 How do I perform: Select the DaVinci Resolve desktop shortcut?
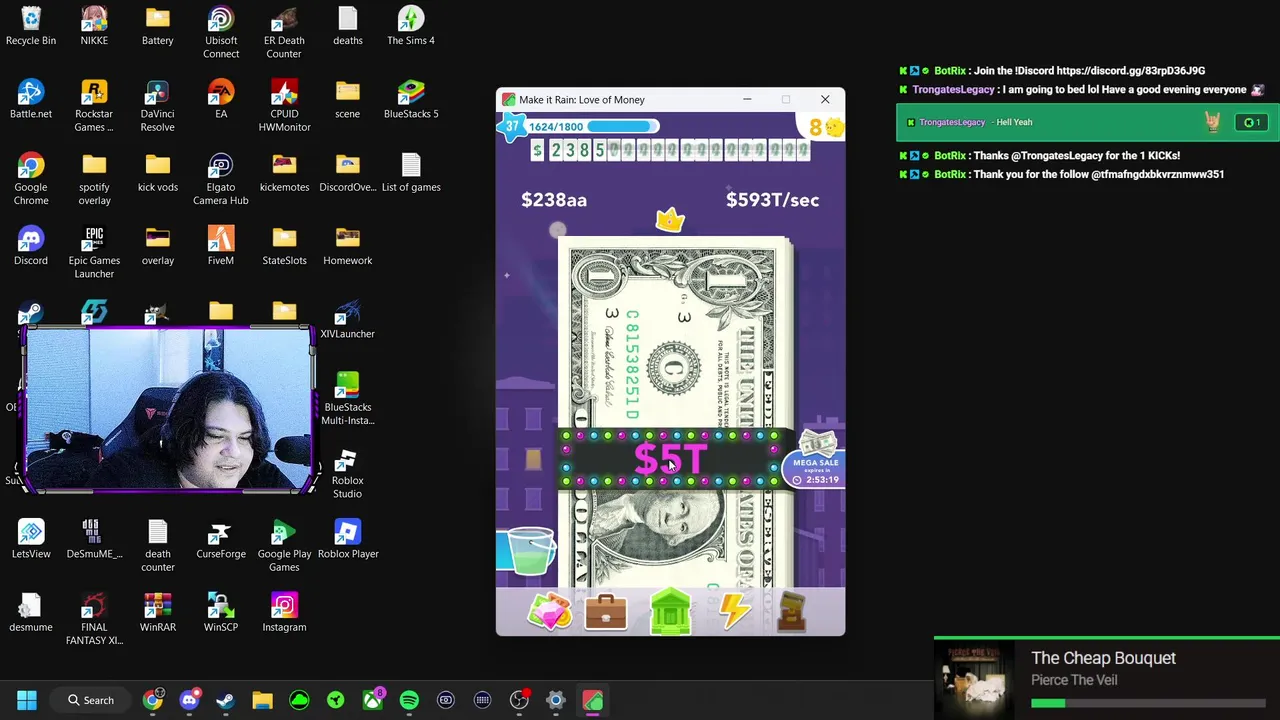pyautogui.click(x=157, y=106)
